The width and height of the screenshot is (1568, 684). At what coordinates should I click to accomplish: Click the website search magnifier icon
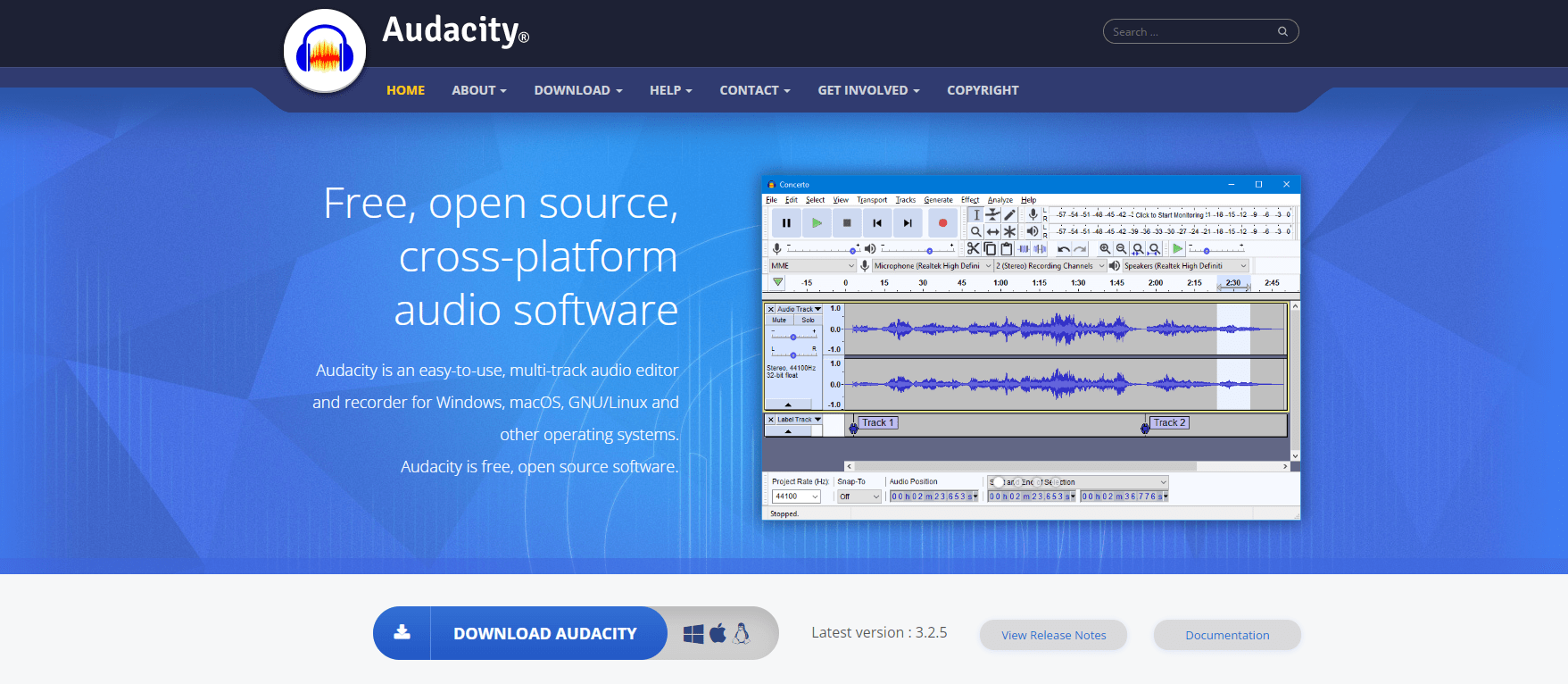point(1282,31)
